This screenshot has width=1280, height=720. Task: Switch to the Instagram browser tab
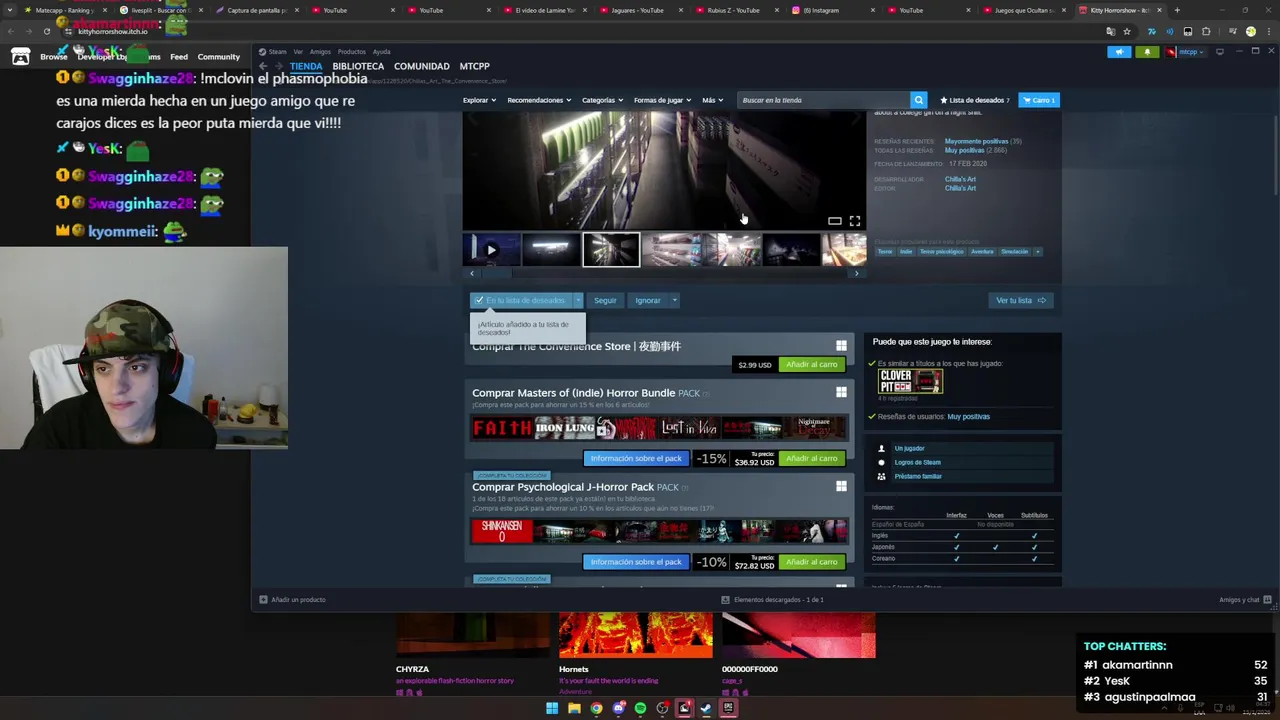click(x=830, y=10)
